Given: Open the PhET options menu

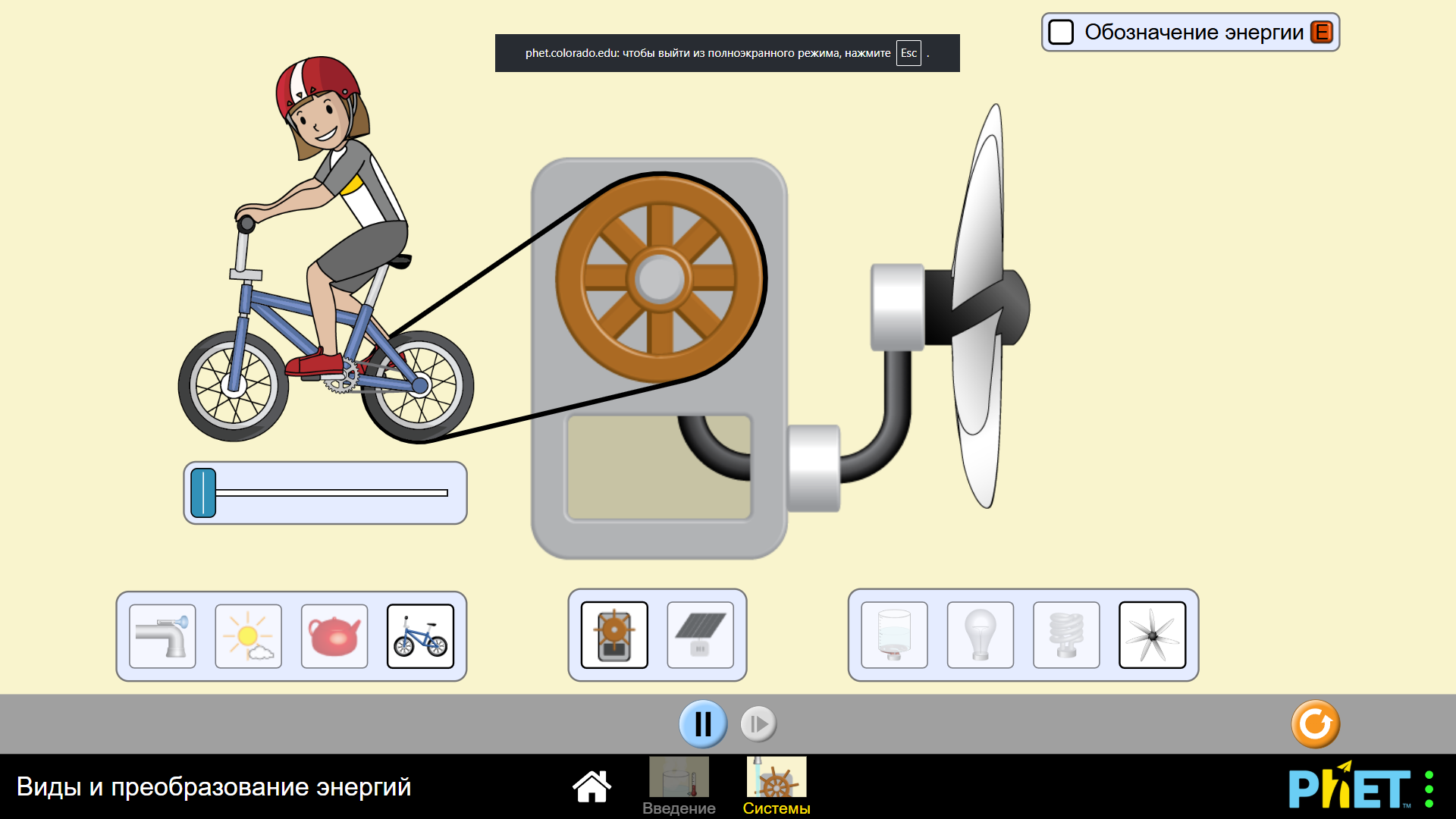Looking at the screenshot, I should coord(1429,789).
